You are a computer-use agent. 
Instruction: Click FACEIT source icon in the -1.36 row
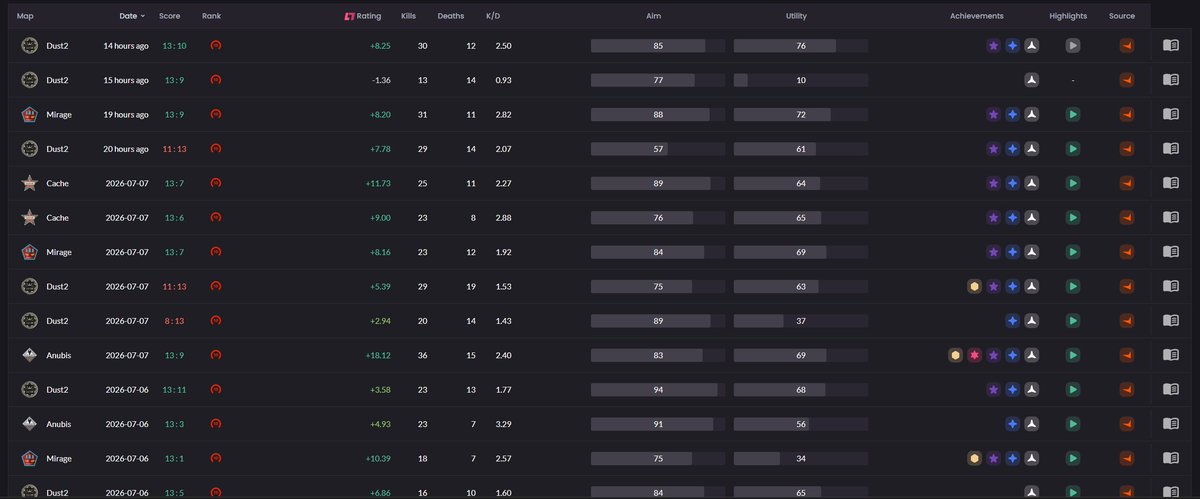pyautogui.click(x=1126, y=80)
